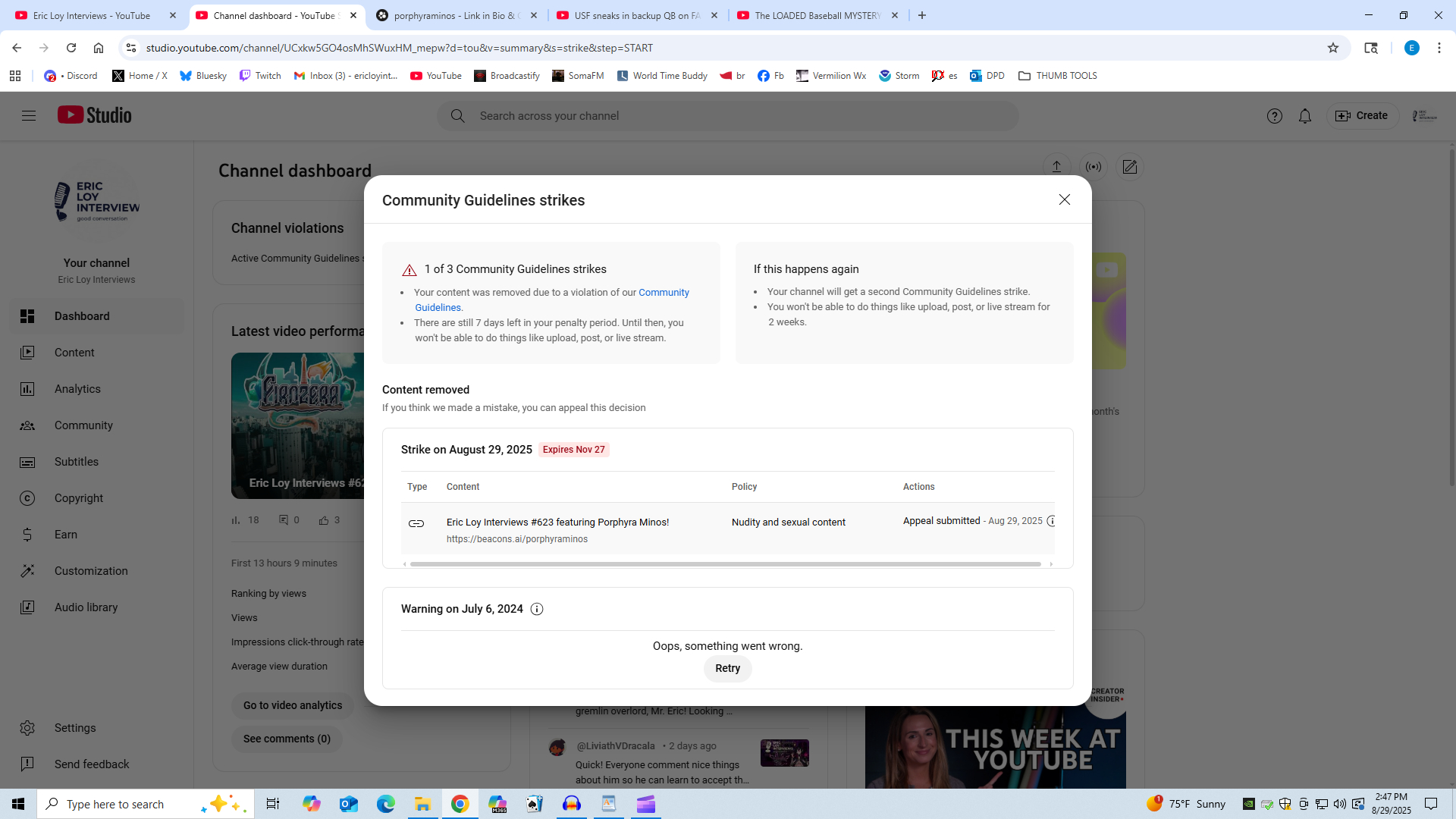The height and width of the screenshot is (819, 1456).
Task: Open Google Chrome in the Windows taskbar
Action: tap(460, 804)
